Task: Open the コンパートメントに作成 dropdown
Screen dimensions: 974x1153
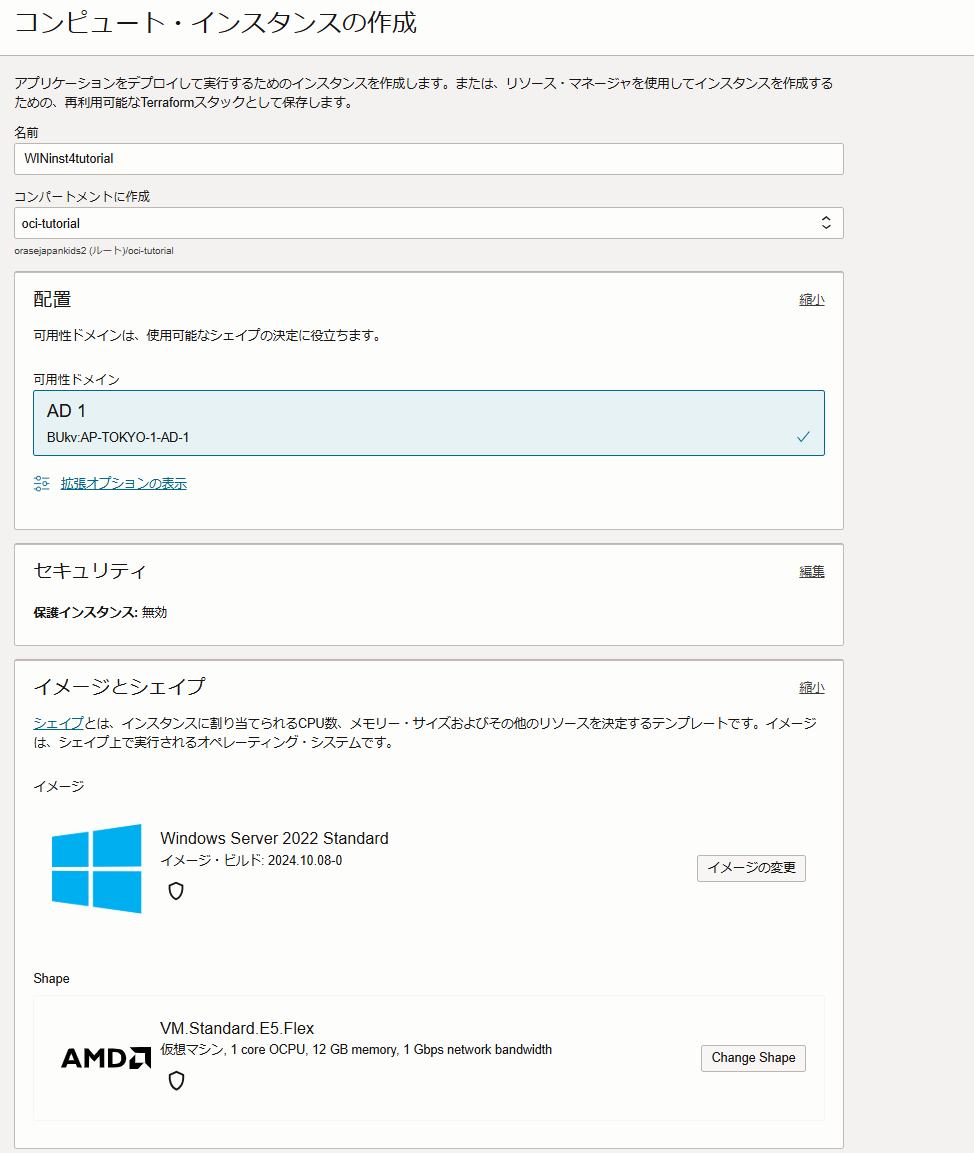Action: 430,223
